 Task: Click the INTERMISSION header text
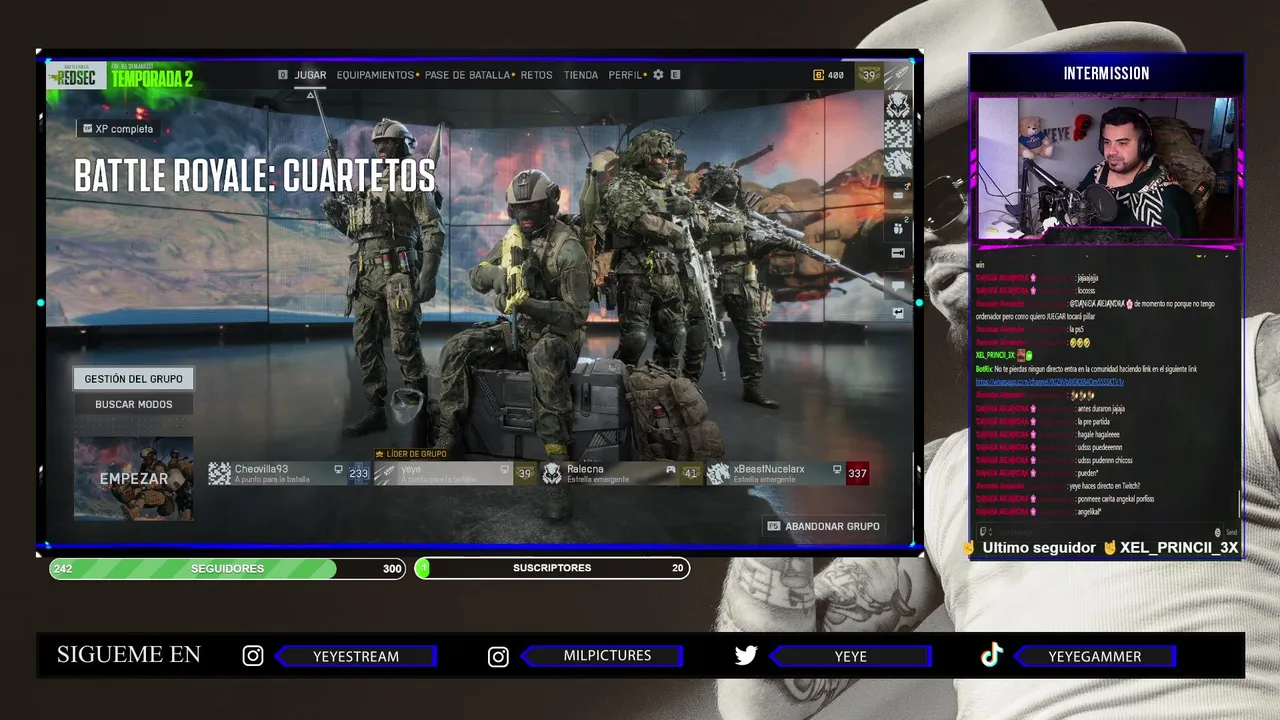click(1106, 73)
